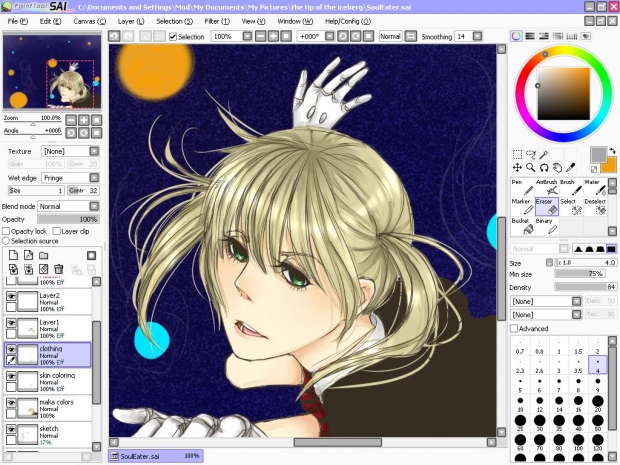Show the color wheel panel icon
This screenshot has height=465, width=620.
pos(516,36)
